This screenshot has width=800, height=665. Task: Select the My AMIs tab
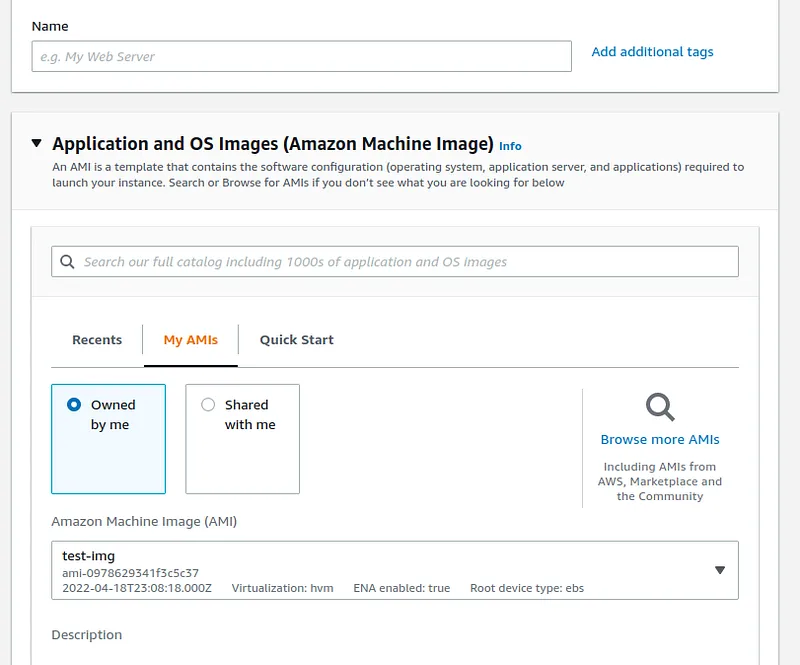point(191,340)
